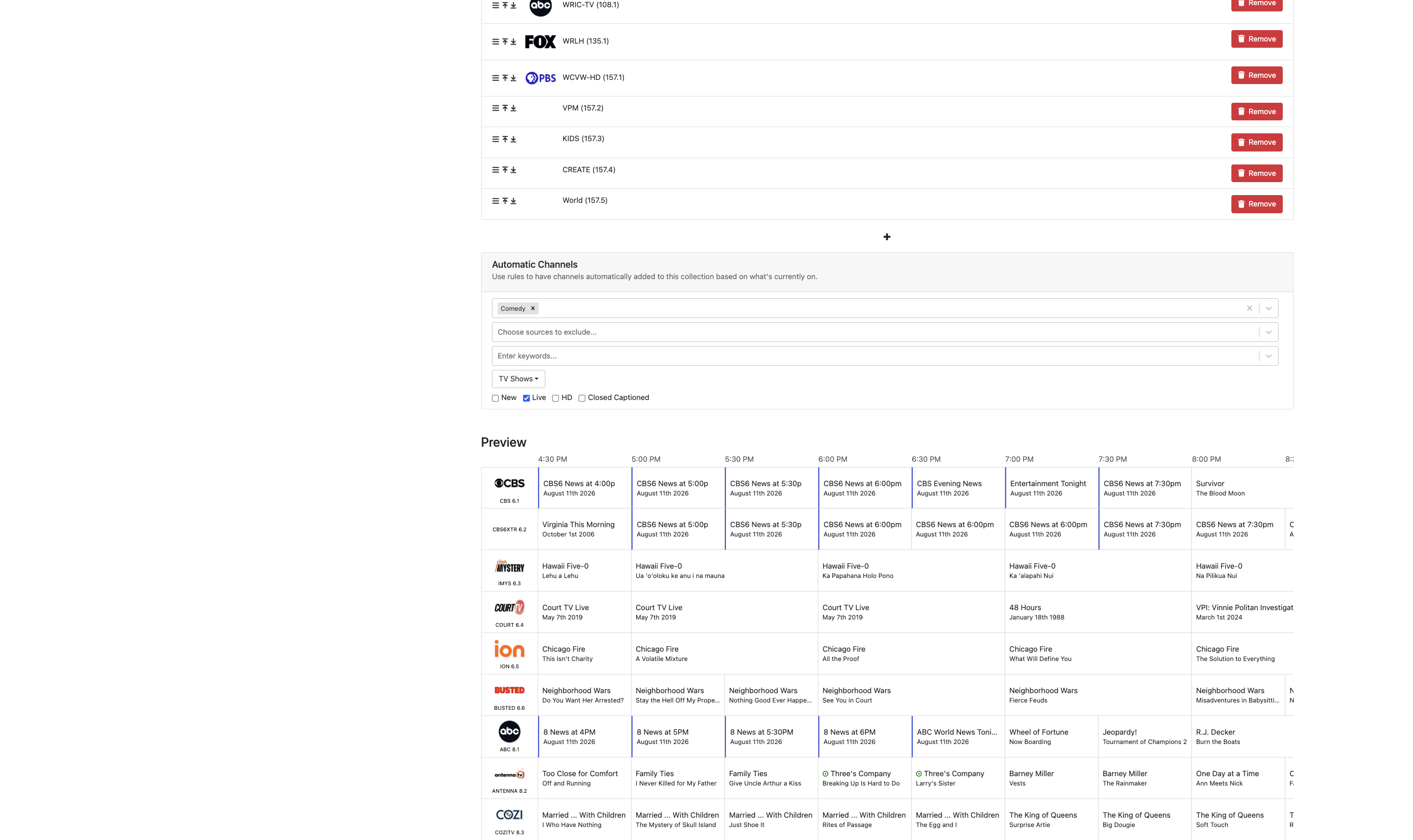
Task: Move WRLH (135.1) channel to bottom
Action: pyautogui.click(x=513, y=42)
